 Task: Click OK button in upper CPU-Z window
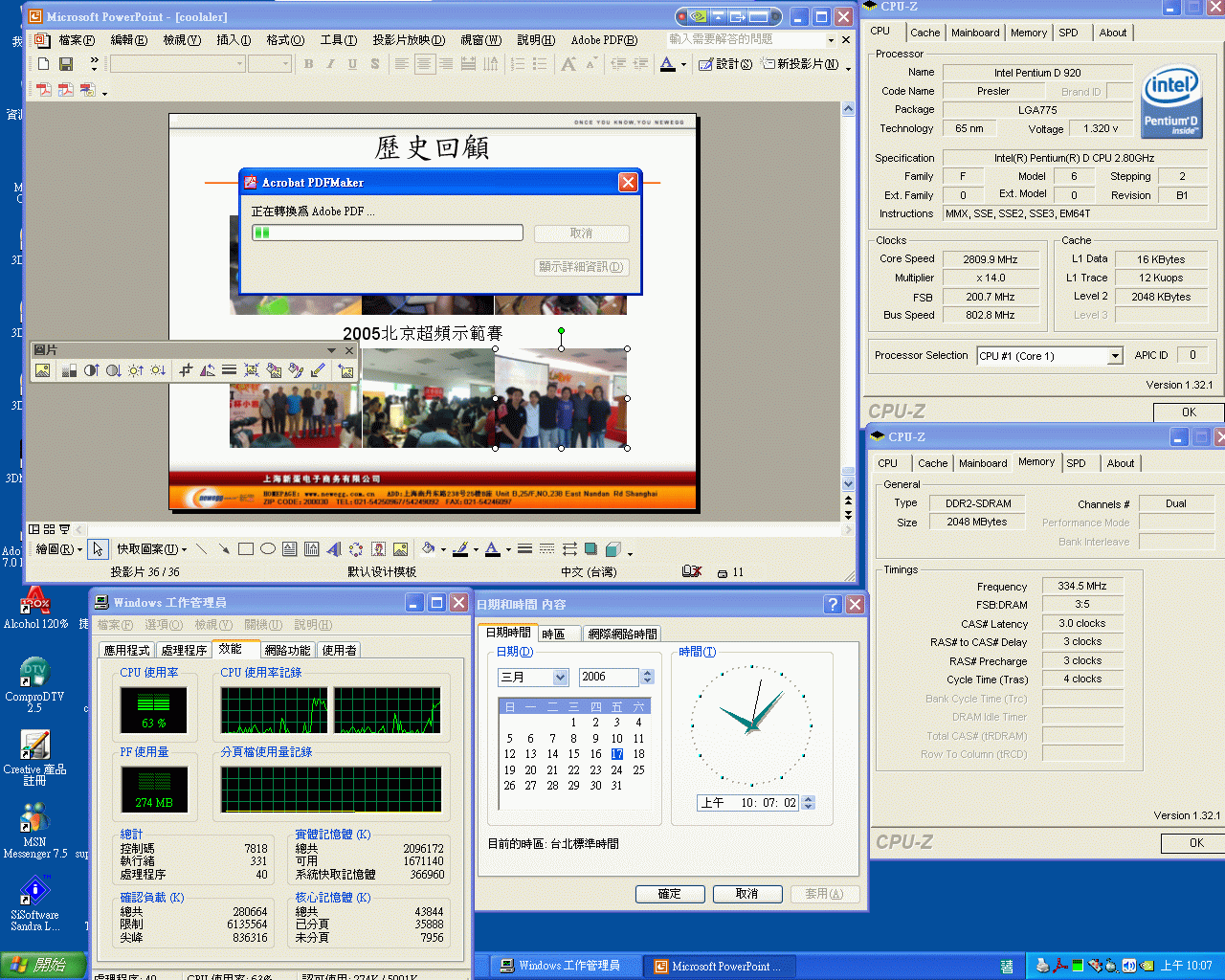pyautogui.click(x=1189, y=412)
